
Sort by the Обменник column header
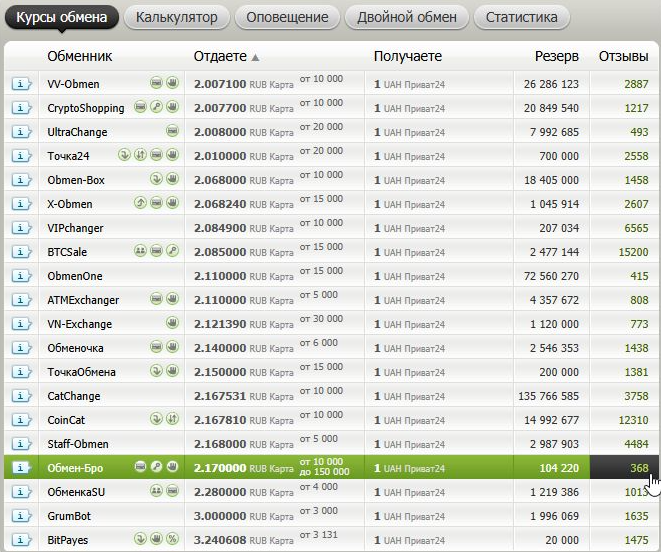point(80,56)
